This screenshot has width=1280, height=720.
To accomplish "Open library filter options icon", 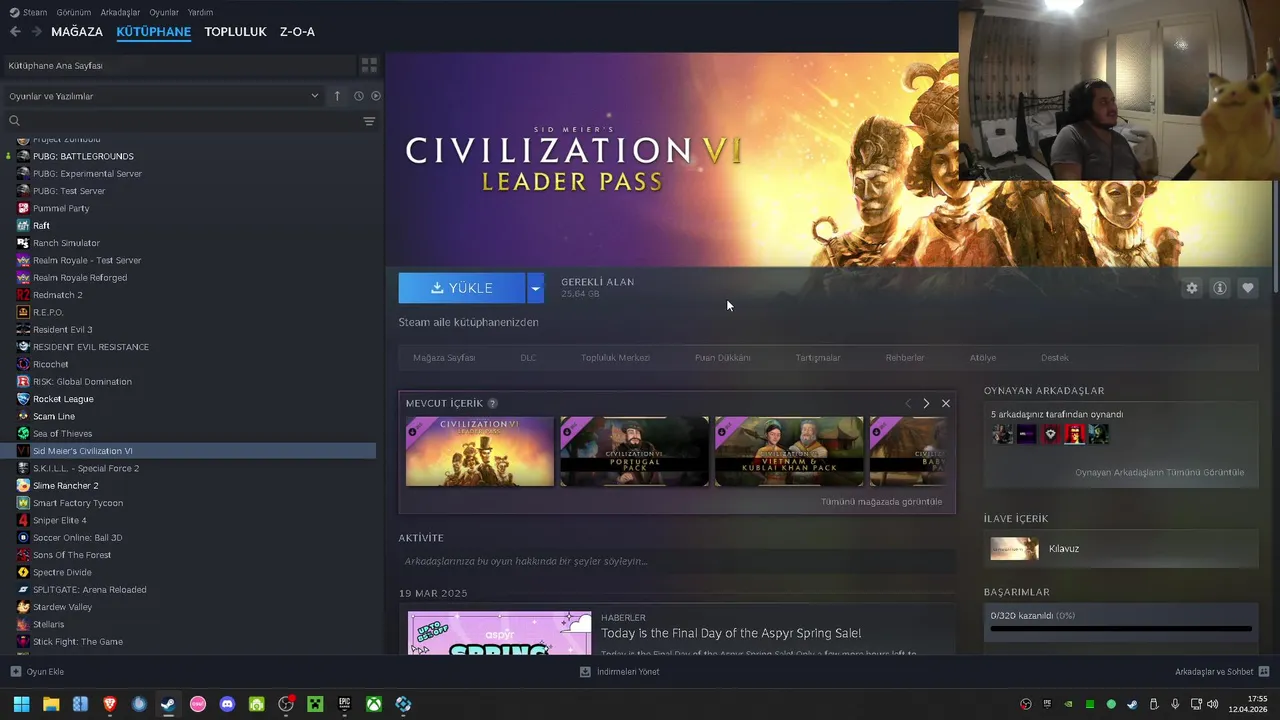I will pyautogui.click(x=369, y=121).
